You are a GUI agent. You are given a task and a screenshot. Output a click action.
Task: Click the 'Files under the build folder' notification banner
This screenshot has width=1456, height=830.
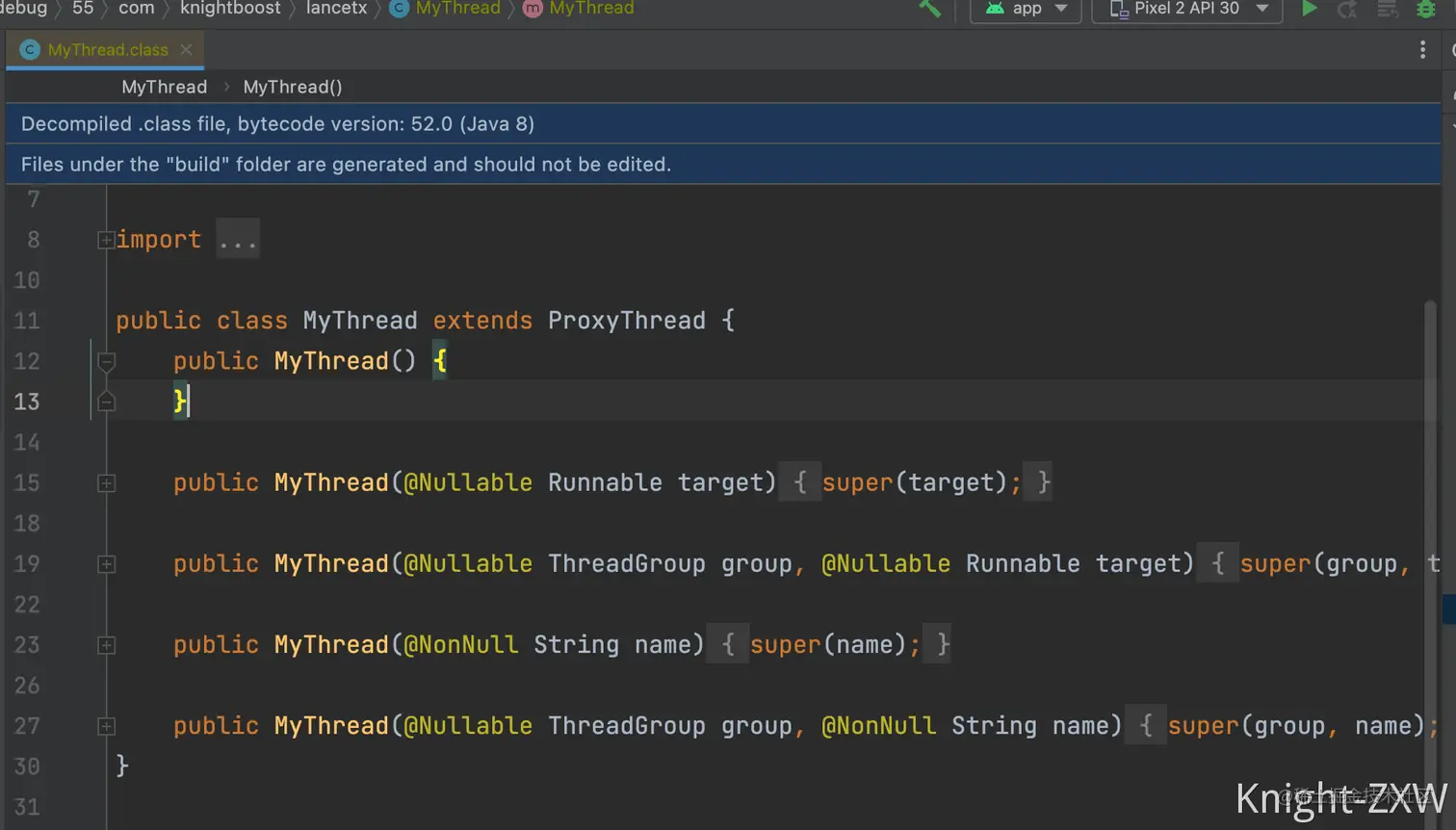tap(723, 165)
